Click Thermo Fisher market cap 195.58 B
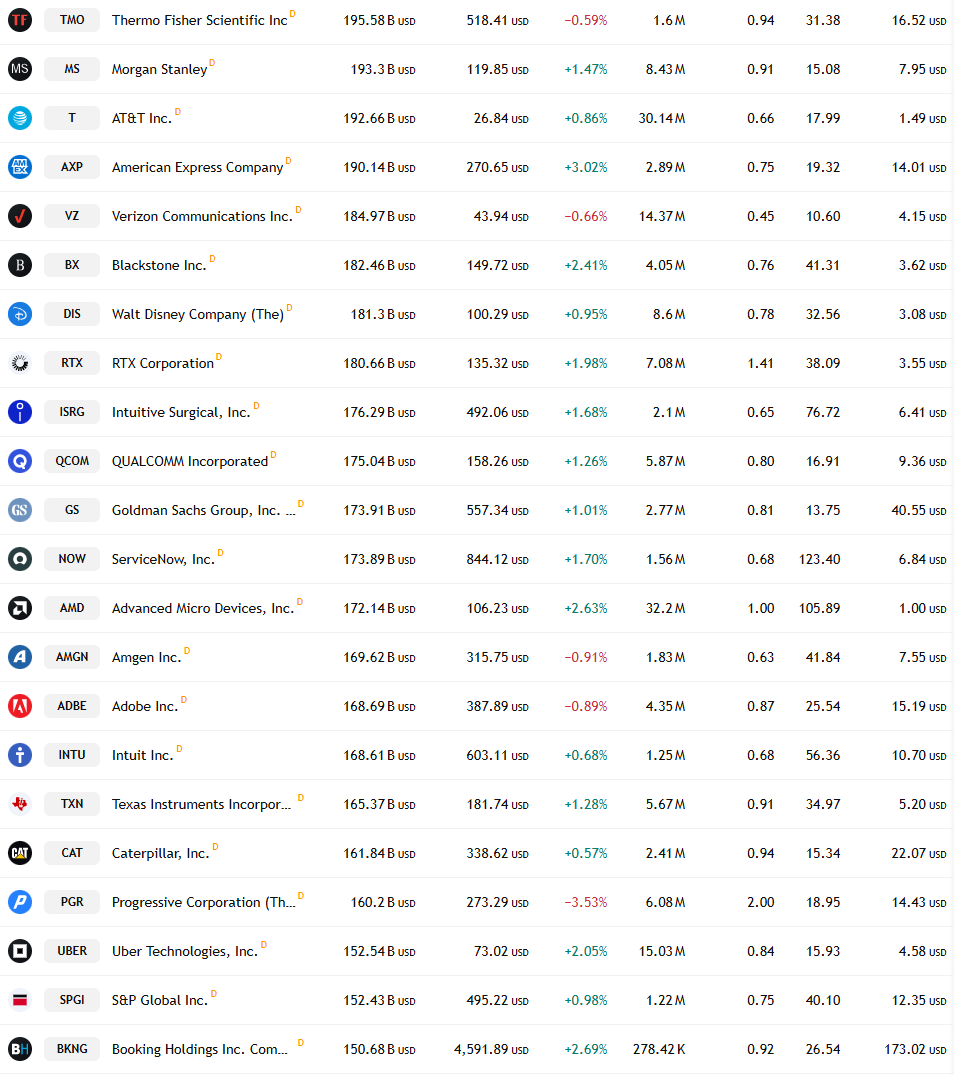 (x=379, y=21)
